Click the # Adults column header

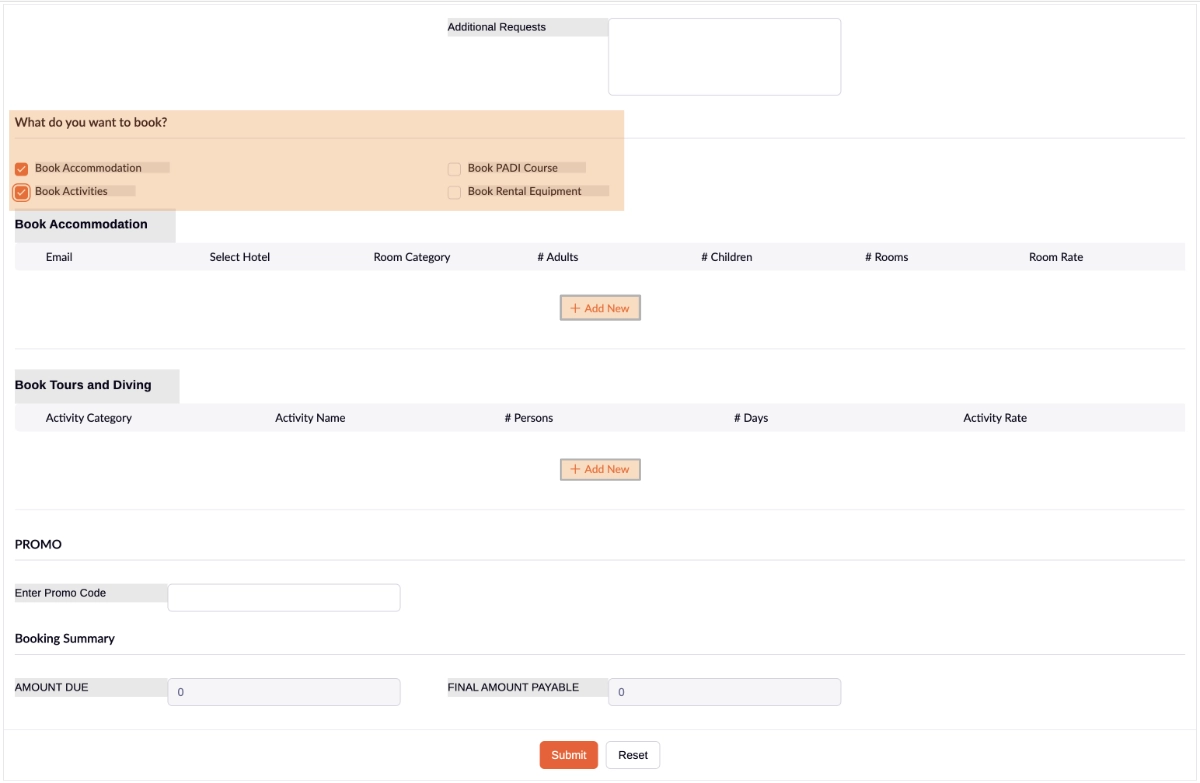pyautogui.click(x=558, y=257)
